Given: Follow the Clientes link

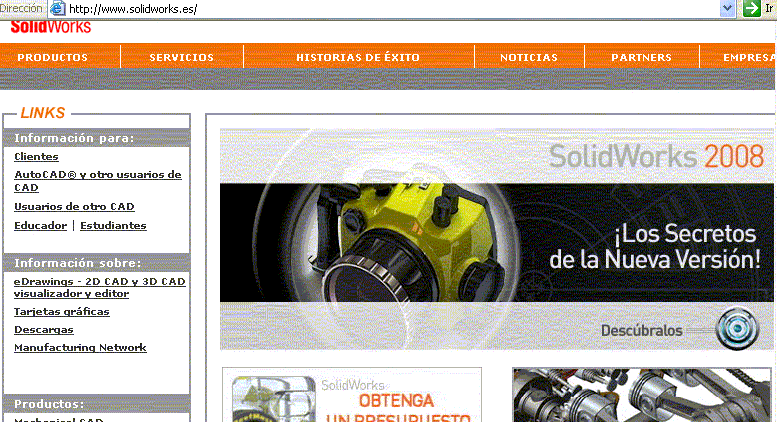Looking at the screenshot, I should click(x=36, y=157).
